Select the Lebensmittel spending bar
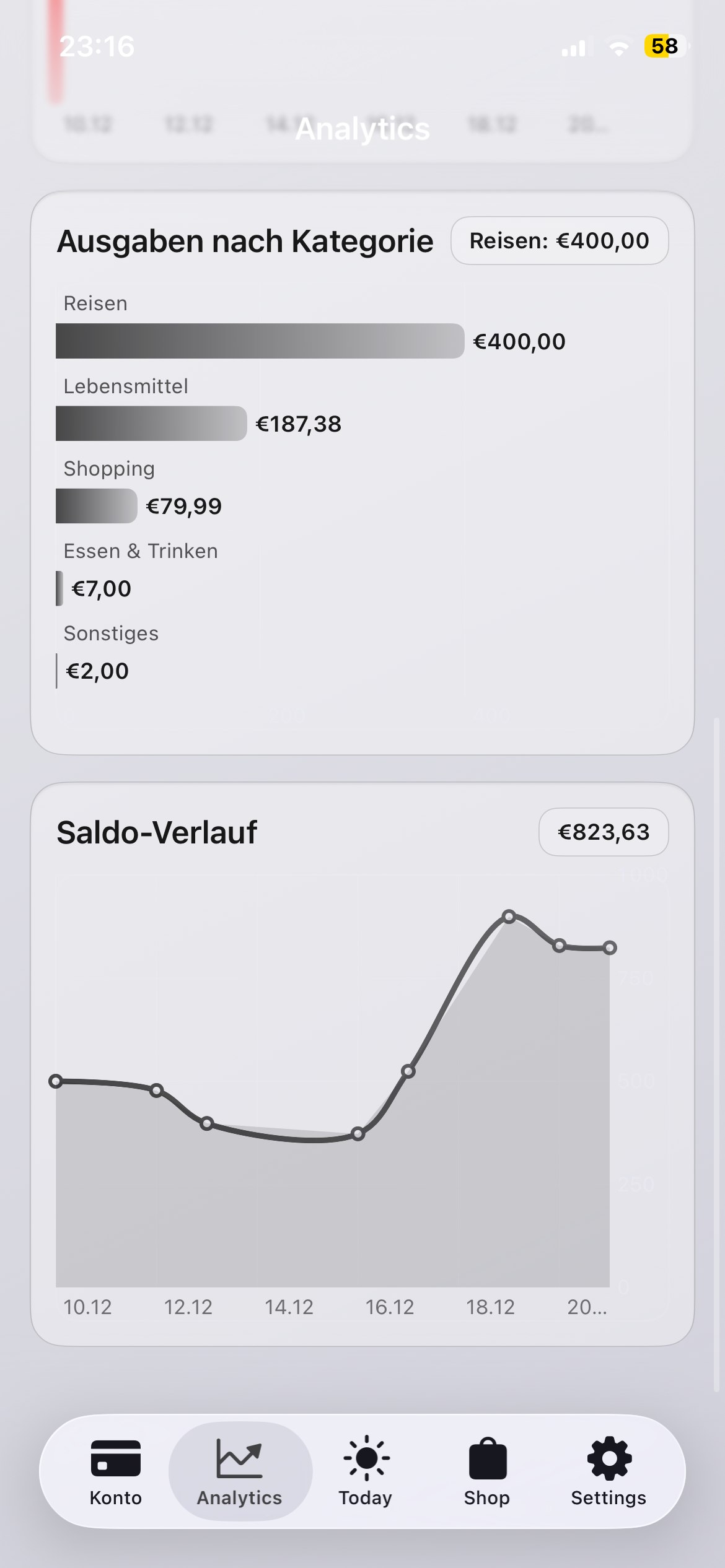725x1568 pixels. (x=151, y=424)
